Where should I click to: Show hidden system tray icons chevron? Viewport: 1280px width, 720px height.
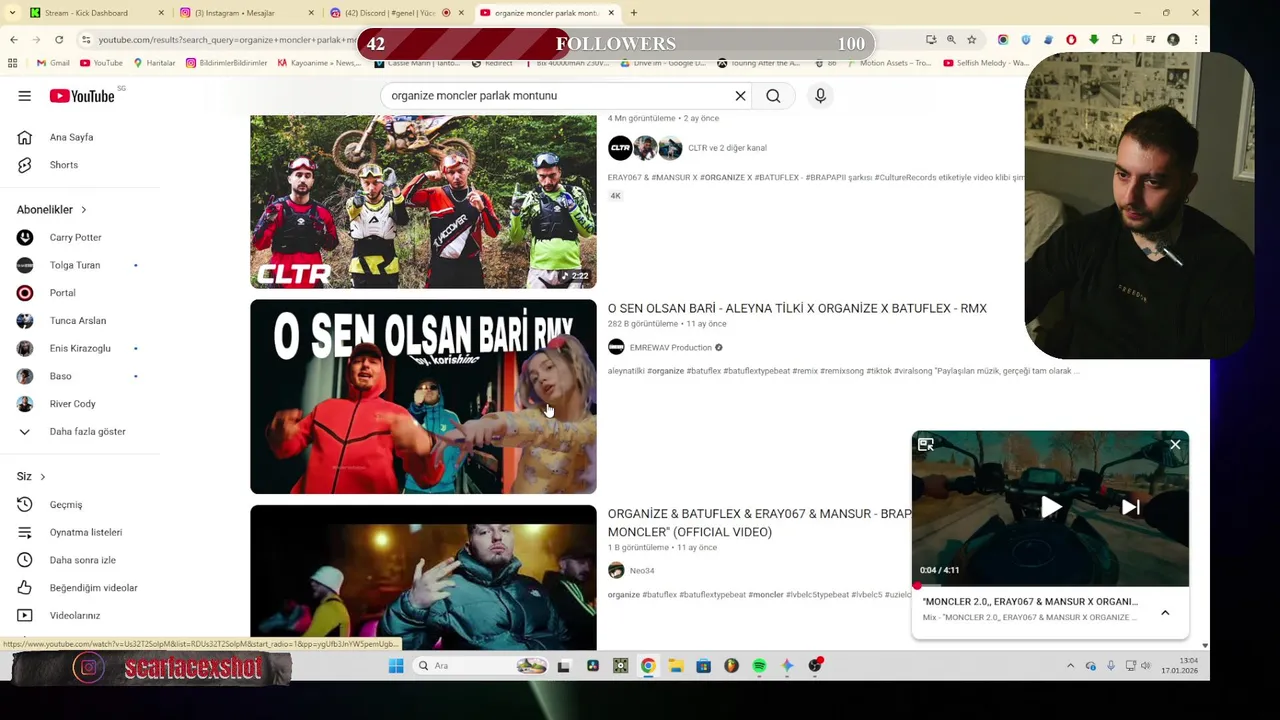click(x=1070, y=666)
